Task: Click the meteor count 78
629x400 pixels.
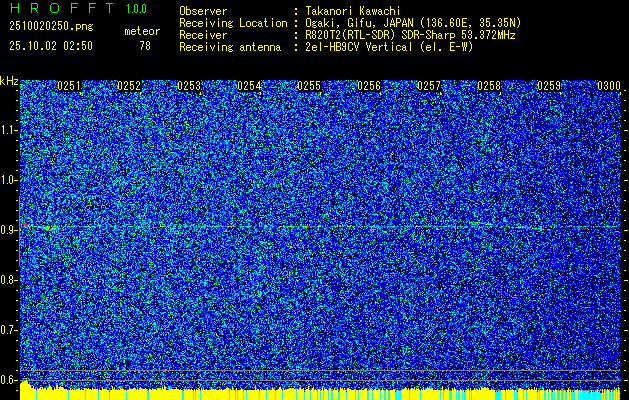Action: click(145, 46)
